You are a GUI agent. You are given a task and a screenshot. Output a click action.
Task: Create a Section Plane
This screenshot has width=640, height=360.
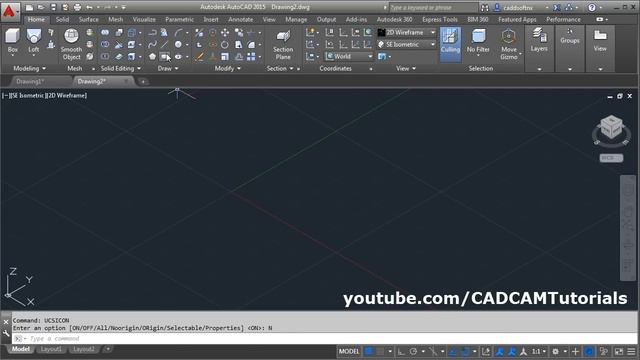click(x=283, y=44)
